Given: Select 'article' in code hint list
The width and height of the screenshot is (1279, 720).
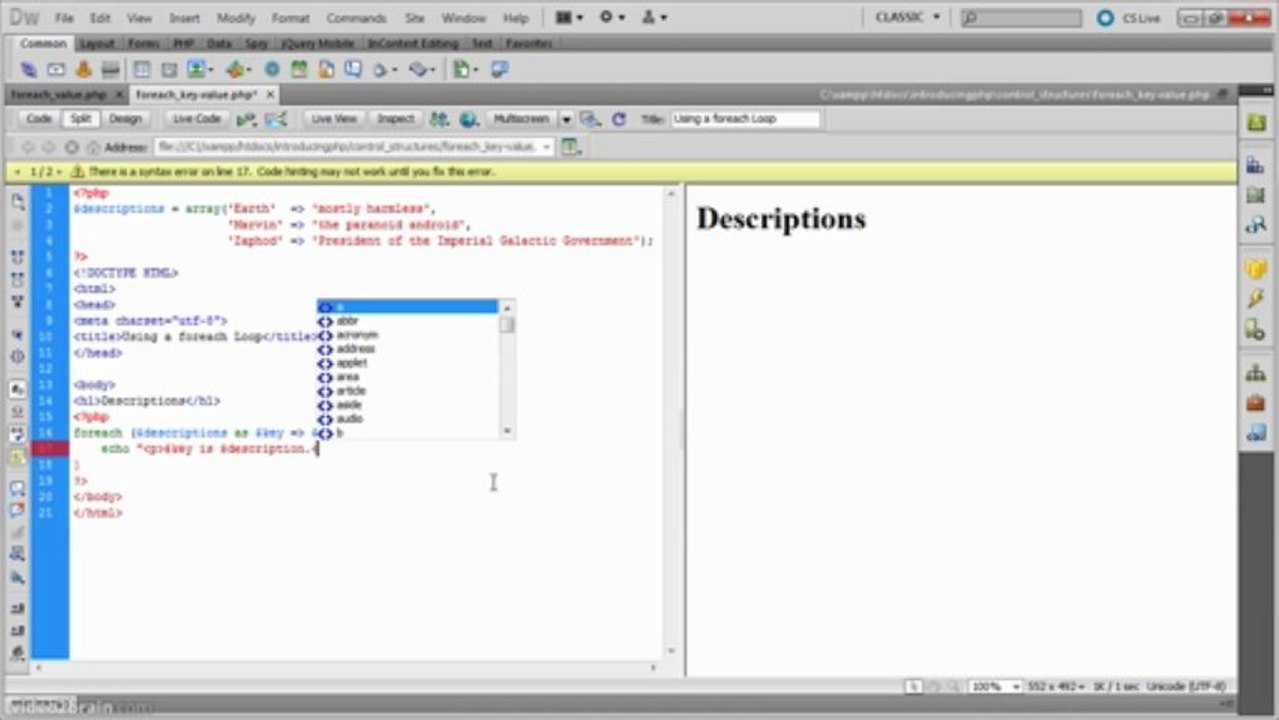Looking at the screenshot, I should pyautogui.click(x=350, y=391).
